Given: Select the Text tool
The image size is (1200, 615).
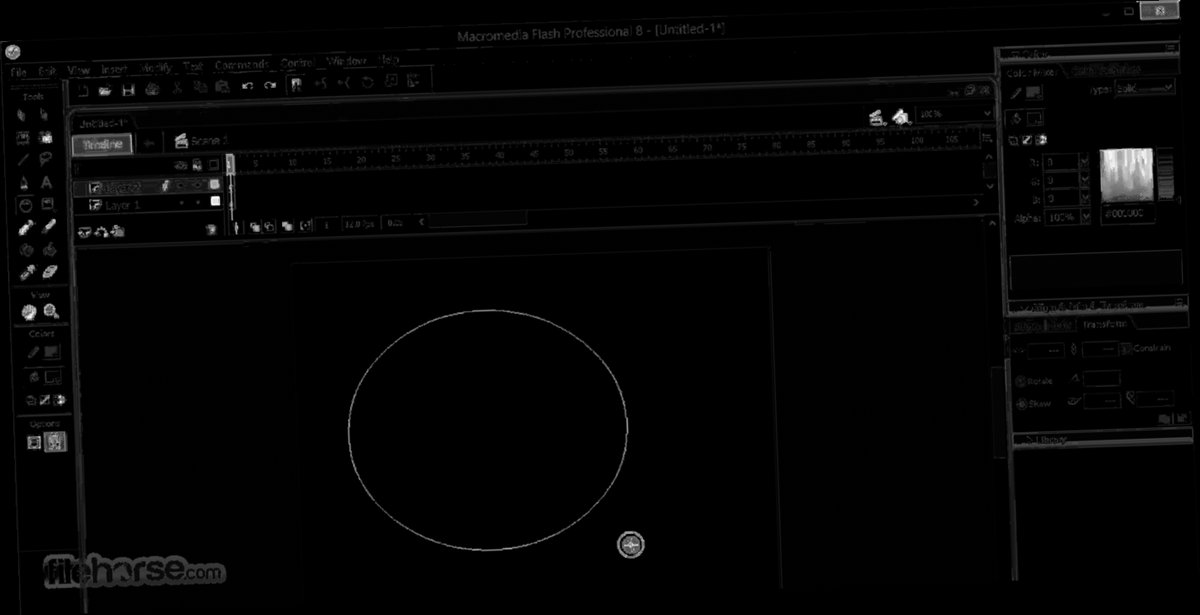Looking at the screenshot, I should (x=46, y=183).
